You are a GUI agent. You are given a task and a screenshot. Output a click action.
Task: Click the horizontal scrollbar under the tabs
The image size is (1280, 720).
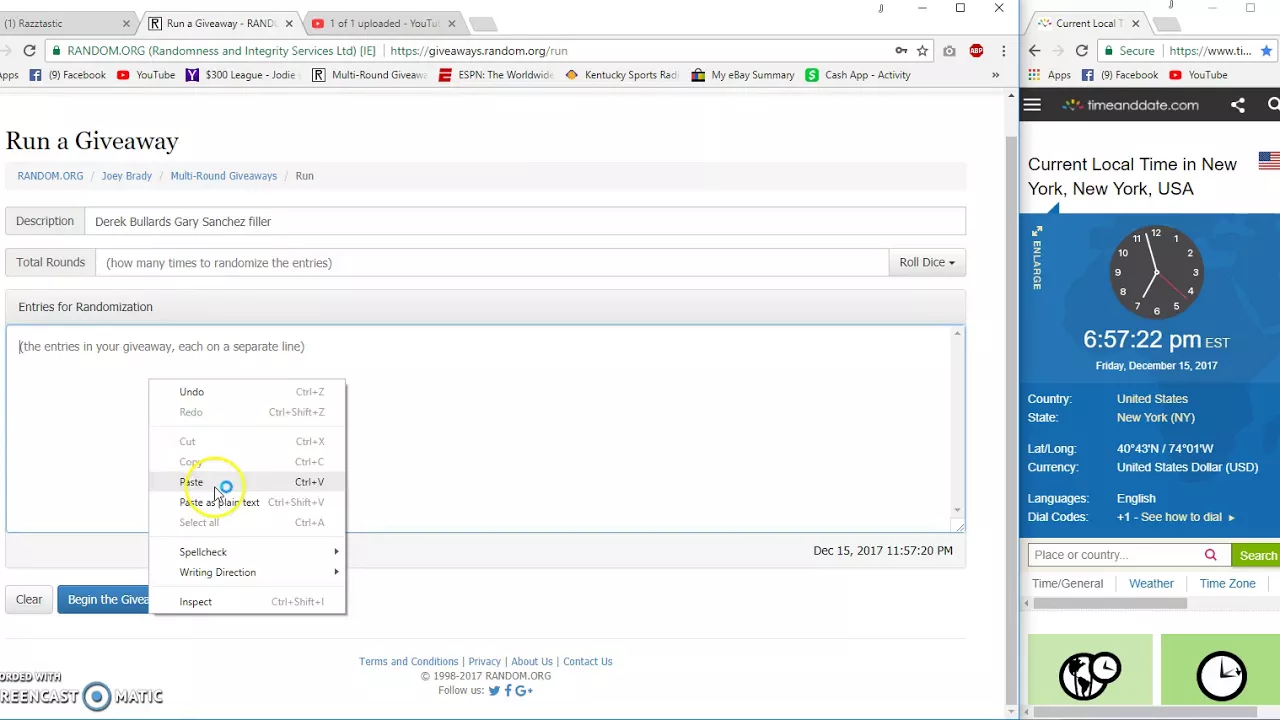click(x=1110, y=604)
